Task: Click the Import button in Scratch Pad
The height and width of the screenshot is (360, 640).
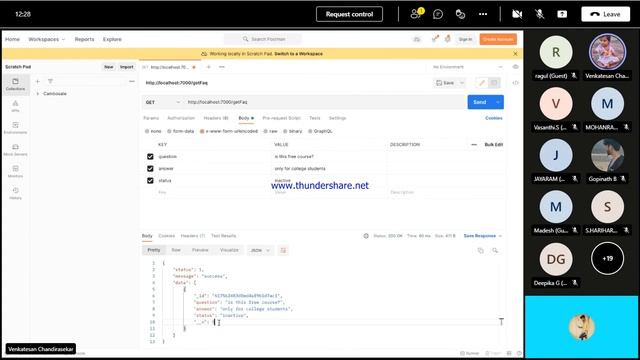Action: [127, 67]
